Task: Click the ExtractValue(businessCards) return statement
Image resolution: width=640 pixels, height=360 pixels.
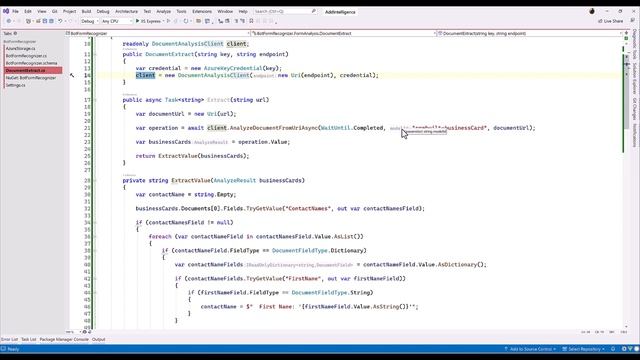Action: (x=192, y=156)
